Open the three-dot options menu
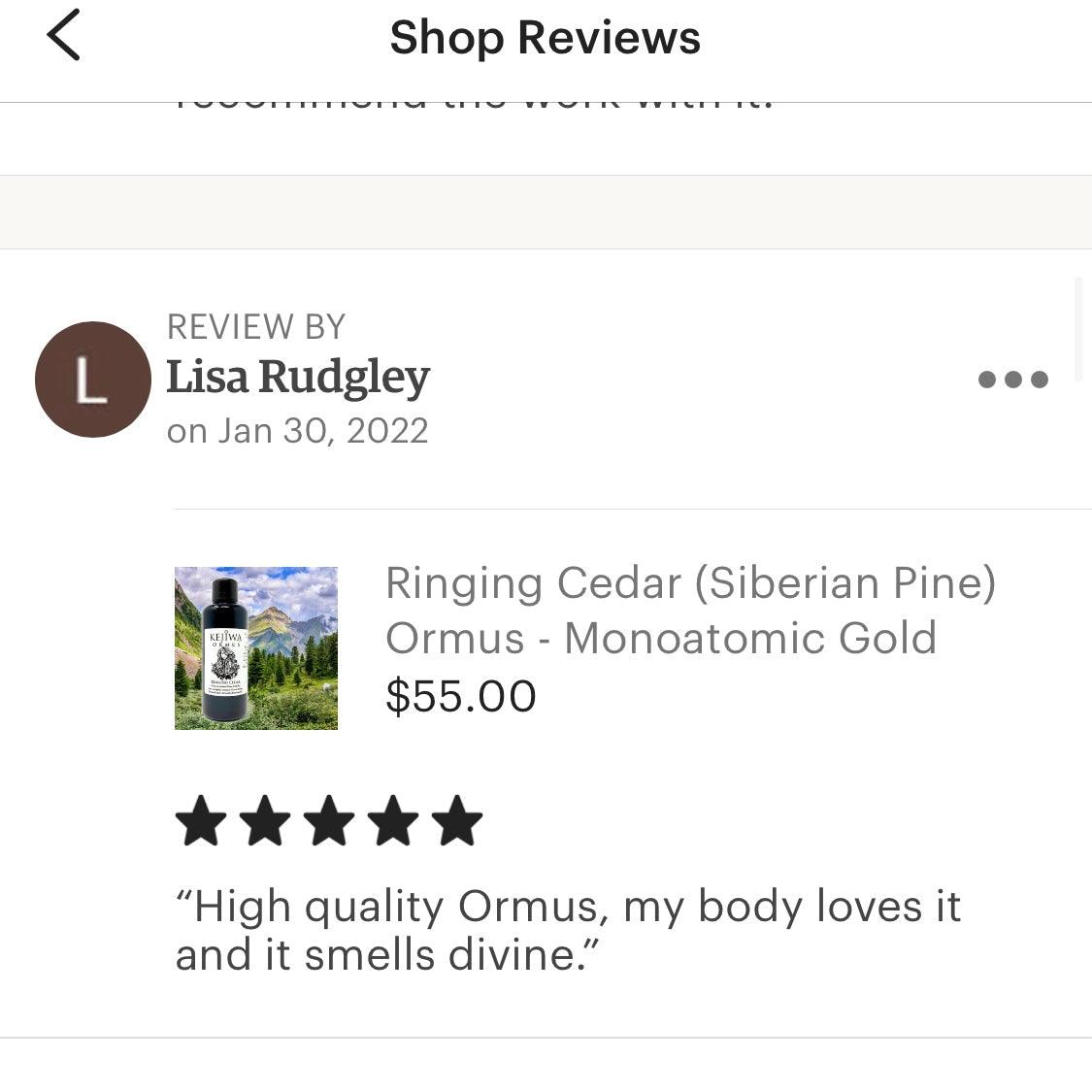The image size is (1092, 1092). [1012, 379]
